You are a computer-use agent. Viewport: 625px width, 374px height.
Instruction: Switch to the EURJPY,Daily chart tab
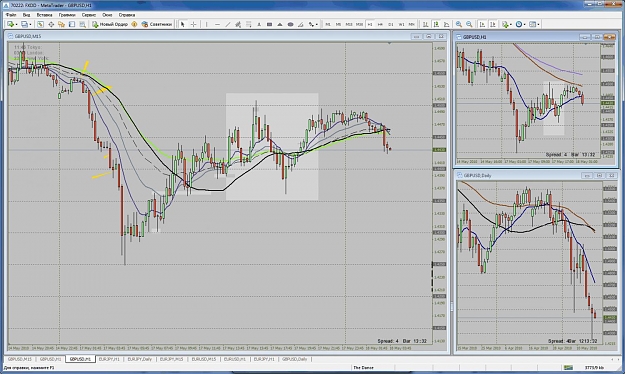pyautogui.click(x=140, y=359)
